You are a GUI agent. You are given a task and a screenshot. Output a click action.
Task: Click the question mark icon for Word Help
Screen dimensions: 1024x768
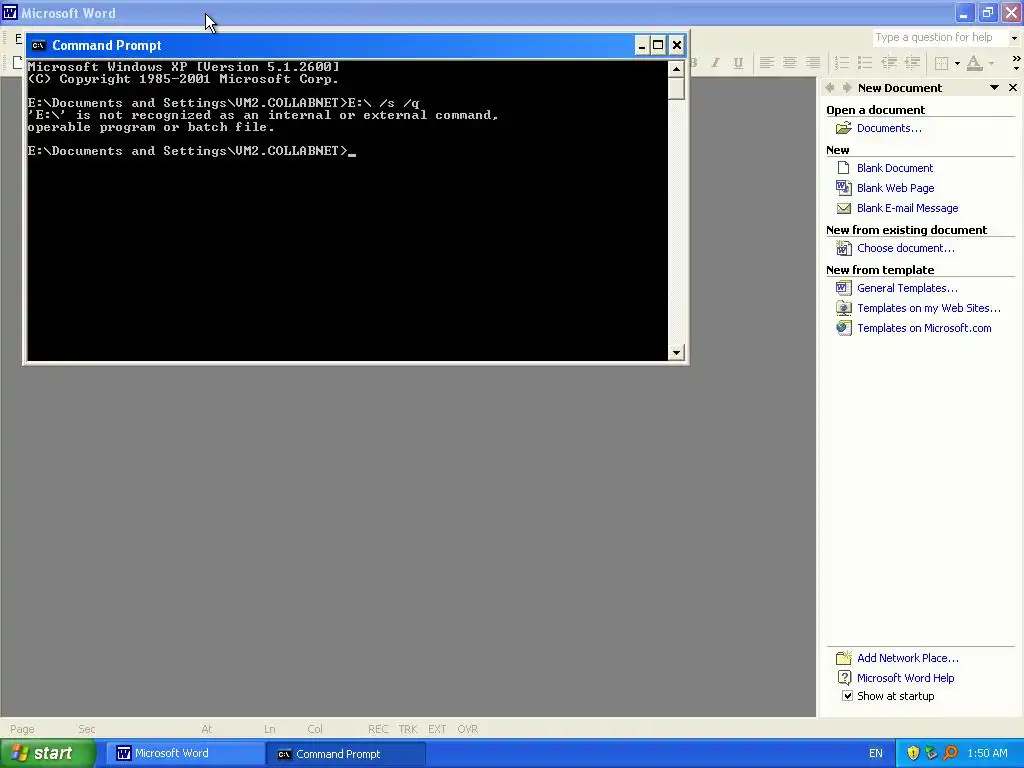click(x=844, y=678)
